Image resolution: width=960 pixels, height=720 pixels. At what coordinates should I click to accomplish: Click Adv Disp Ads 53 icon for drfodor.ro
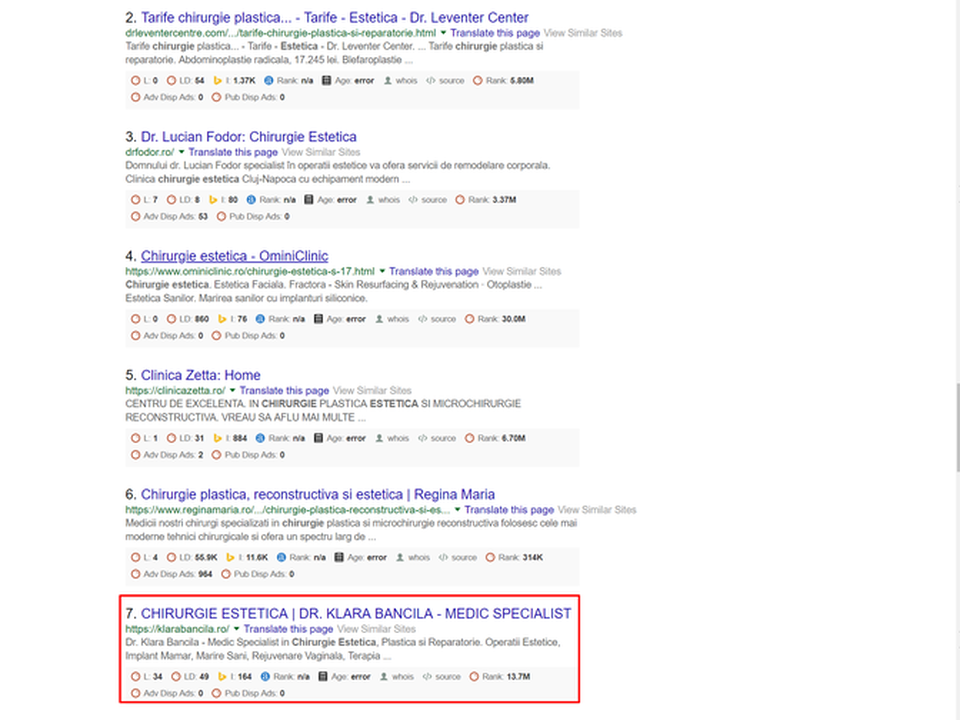[135, 216]
